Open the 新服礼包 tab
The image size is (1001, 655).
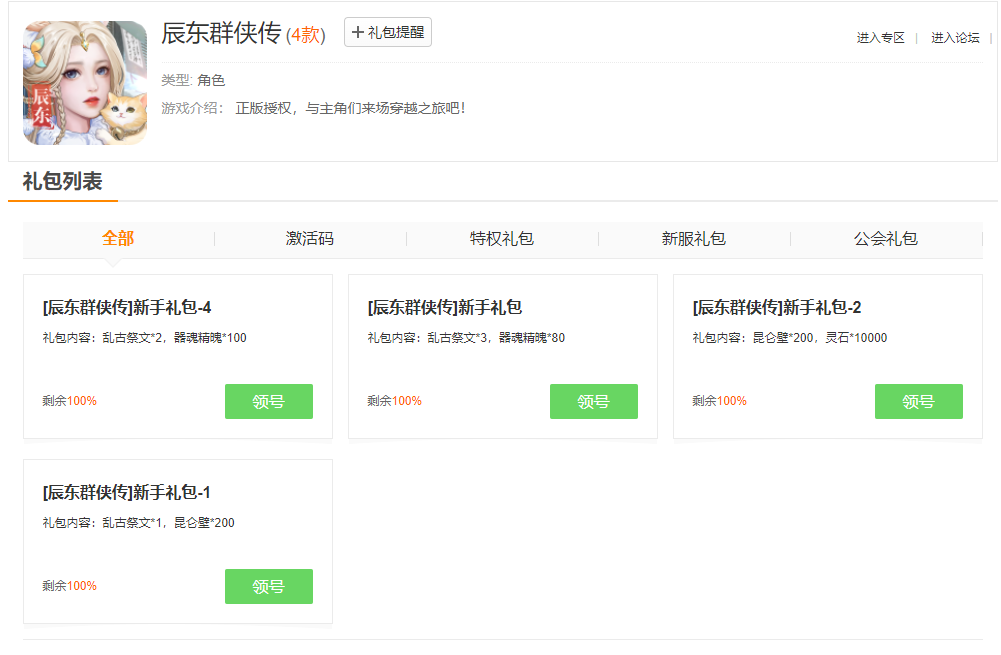[694, 239]
